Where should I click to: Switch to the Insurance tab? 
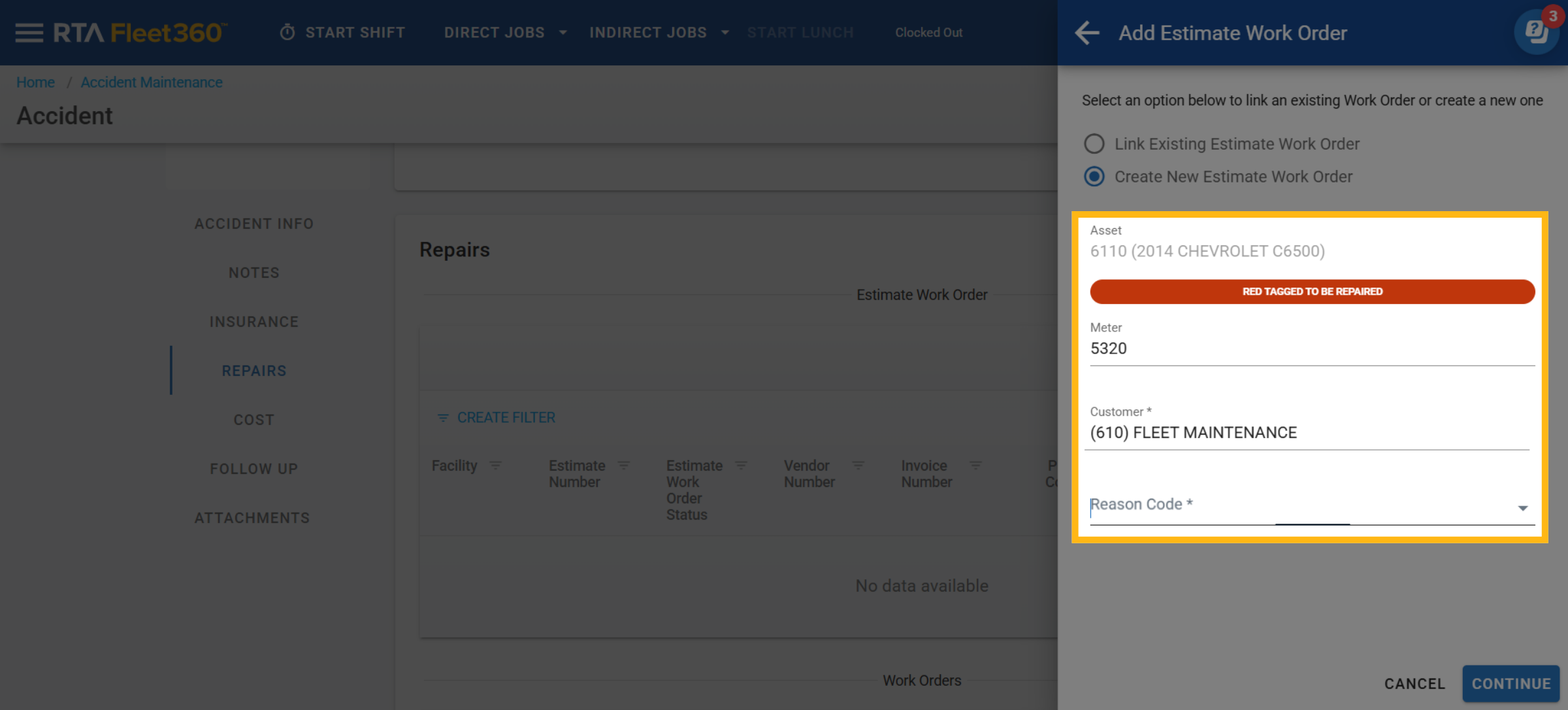(254, 322)
